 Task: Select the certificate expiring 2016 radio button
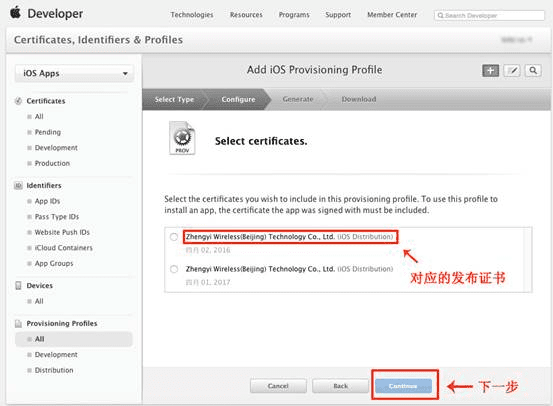174,237
